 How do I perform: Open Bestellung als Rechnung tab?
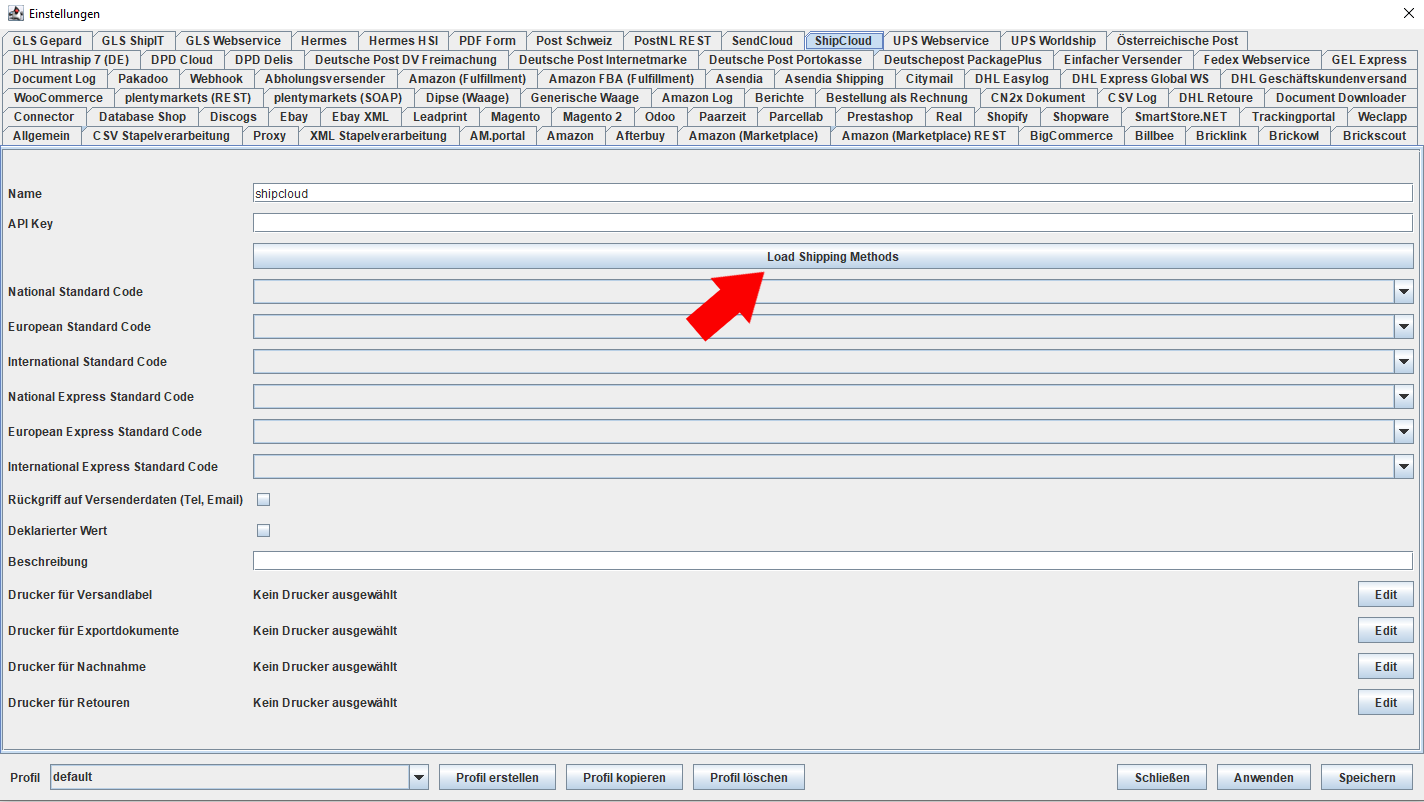(x=897, y=98)
